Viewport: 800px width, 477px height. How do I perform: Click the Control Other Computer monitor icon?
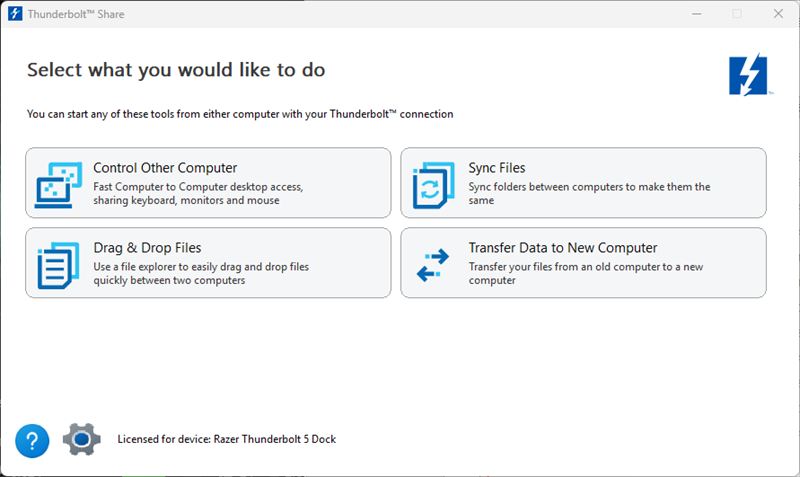[x=58, y=183]
